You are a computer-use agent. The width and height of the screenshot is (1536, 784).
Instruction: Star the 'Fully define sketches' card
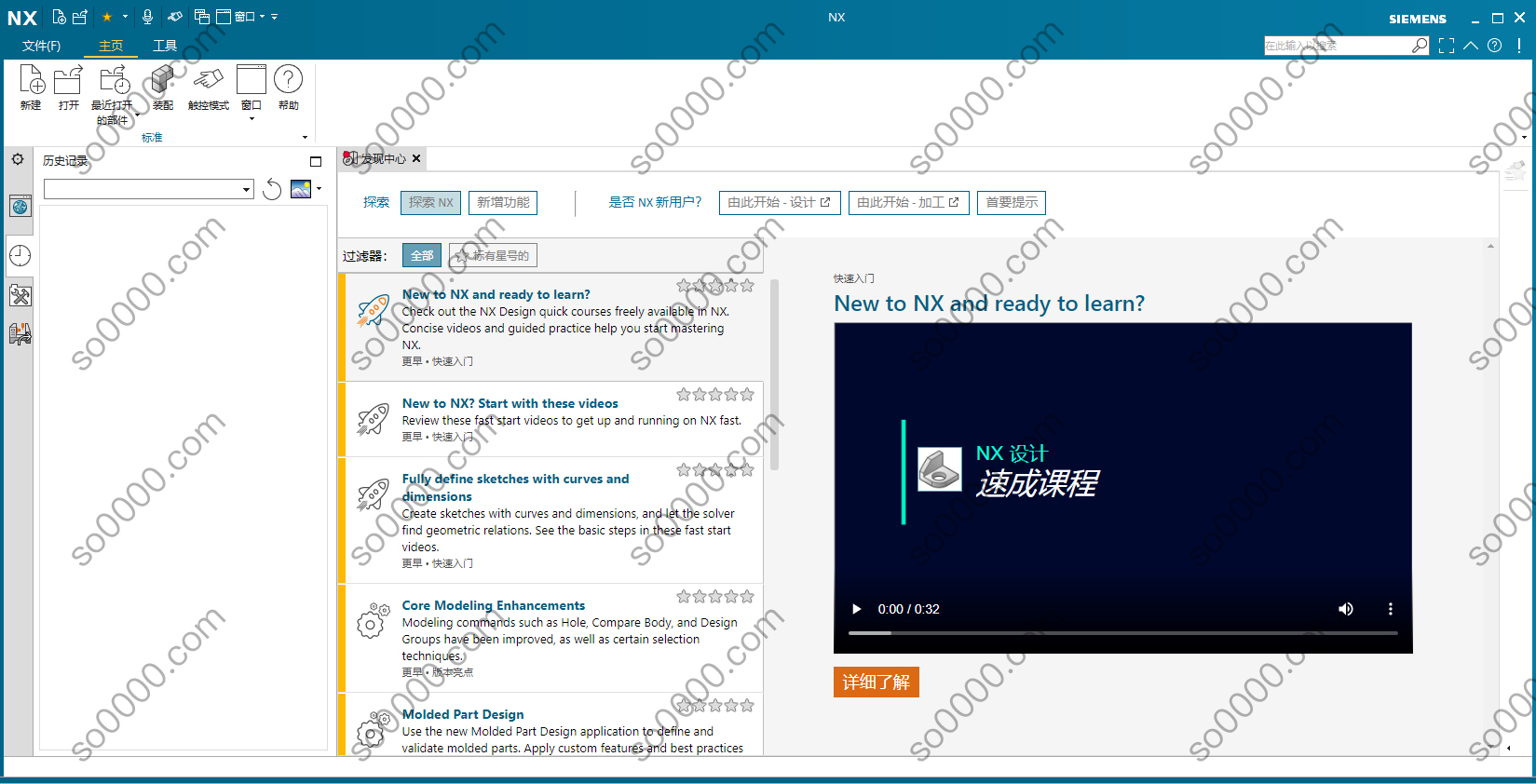point(715,470)
